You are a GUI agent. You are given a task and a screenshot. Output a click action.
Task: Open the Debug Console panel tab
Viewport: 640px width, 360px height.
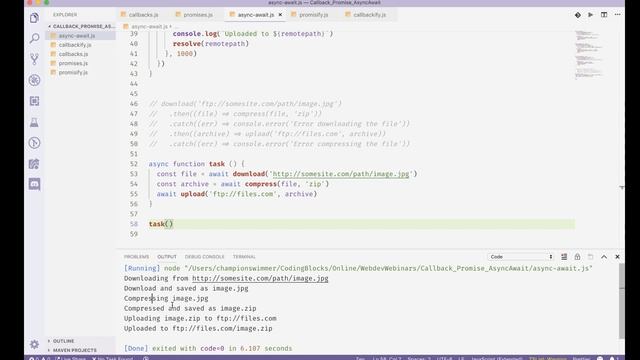pos(204,257)
